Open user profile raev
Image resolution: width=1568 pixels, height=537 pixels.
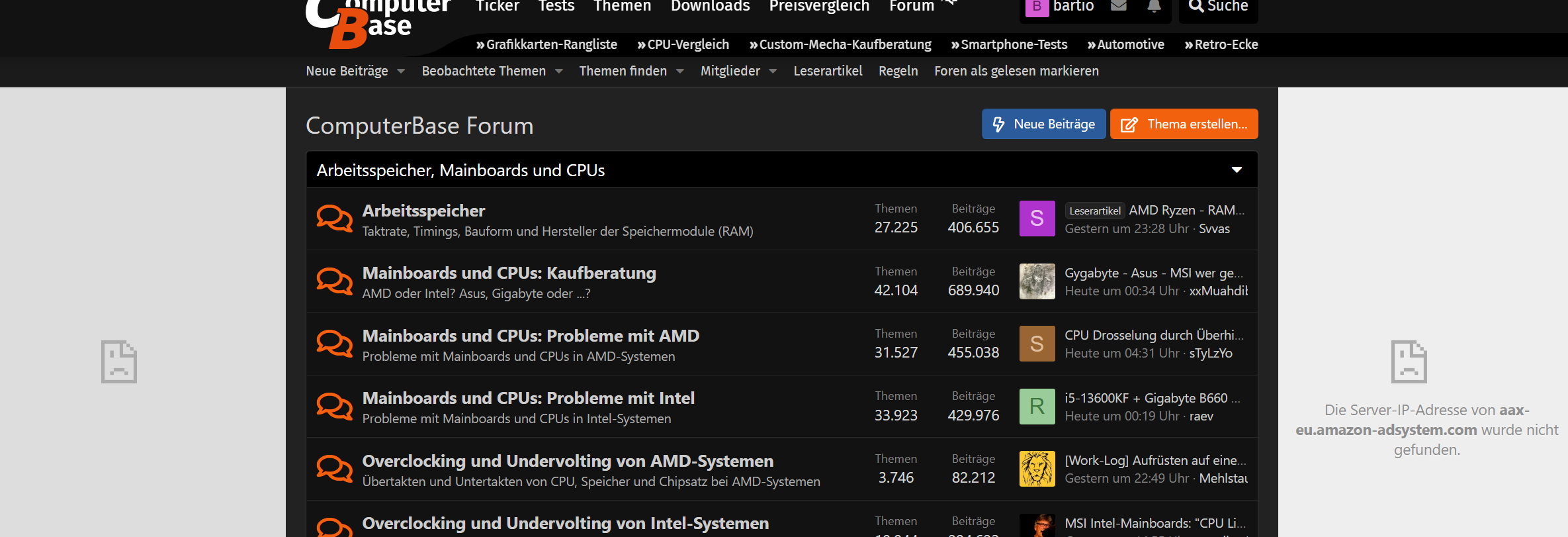coord(1201,416)
